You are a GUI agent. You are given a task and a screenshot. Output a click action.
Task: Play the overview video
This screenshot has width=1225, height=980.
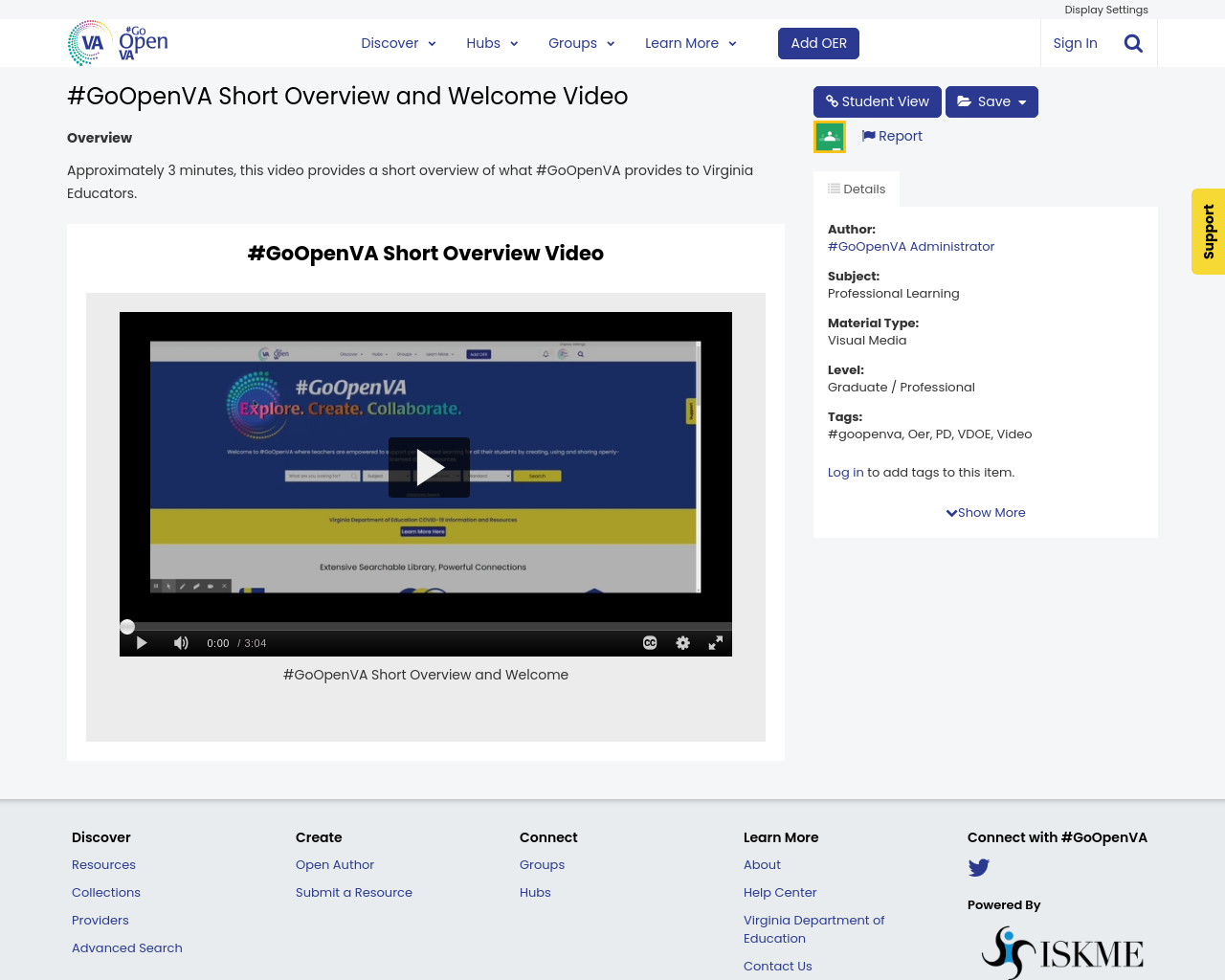tap(429, 467)
